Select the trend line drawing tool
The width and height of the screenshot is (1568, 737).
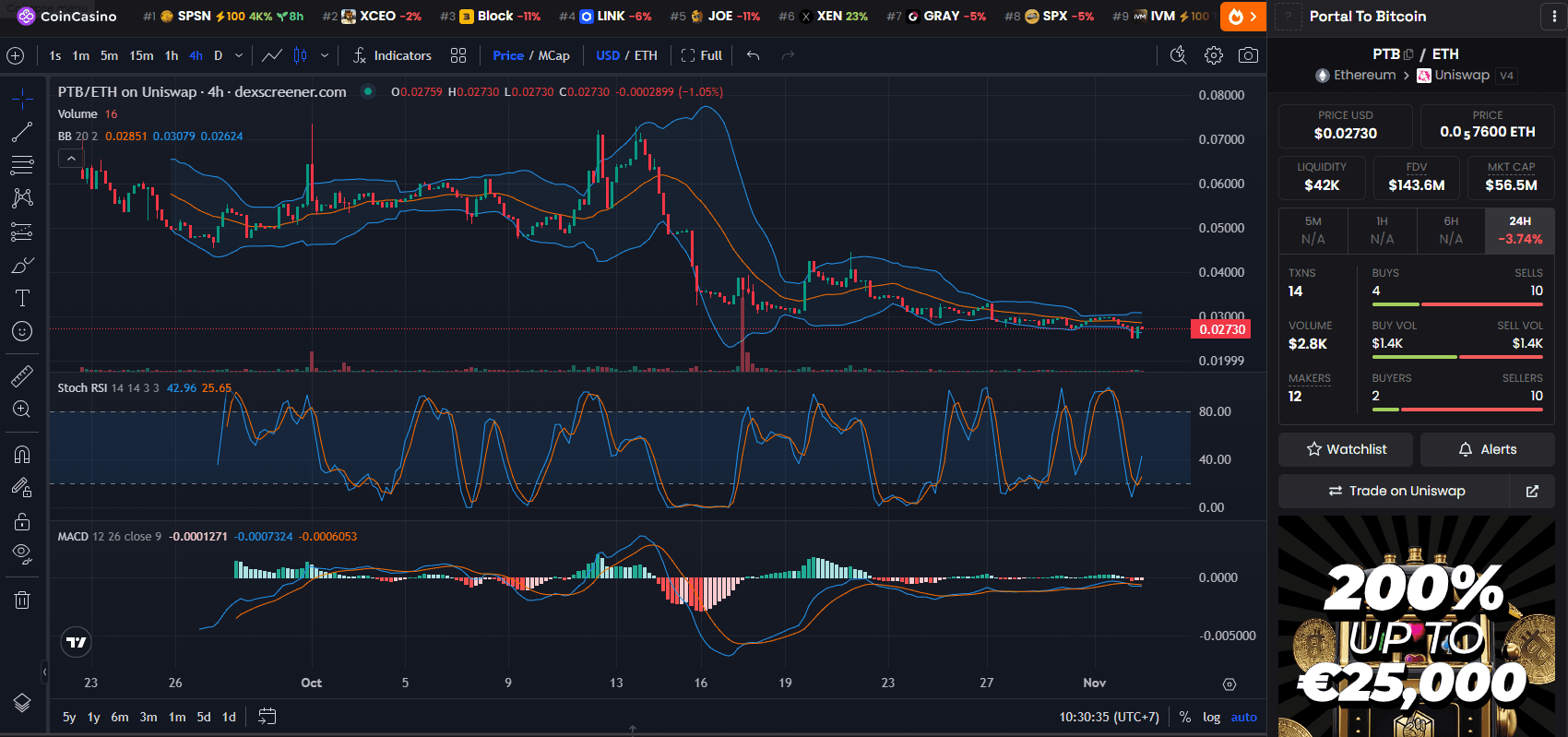coord(22,132)
